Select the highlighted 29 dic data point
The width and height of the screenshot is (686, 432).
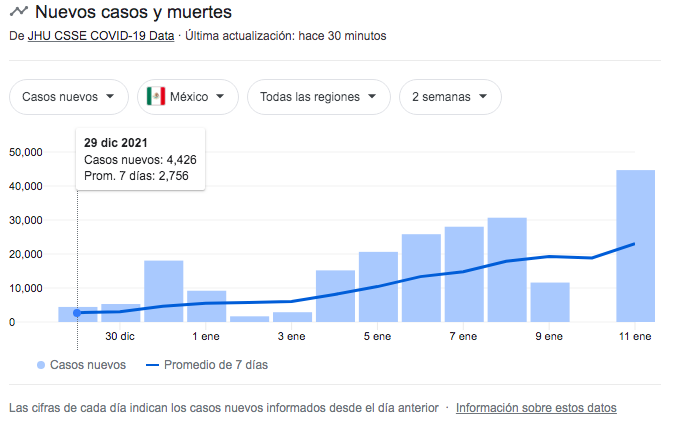77,313
